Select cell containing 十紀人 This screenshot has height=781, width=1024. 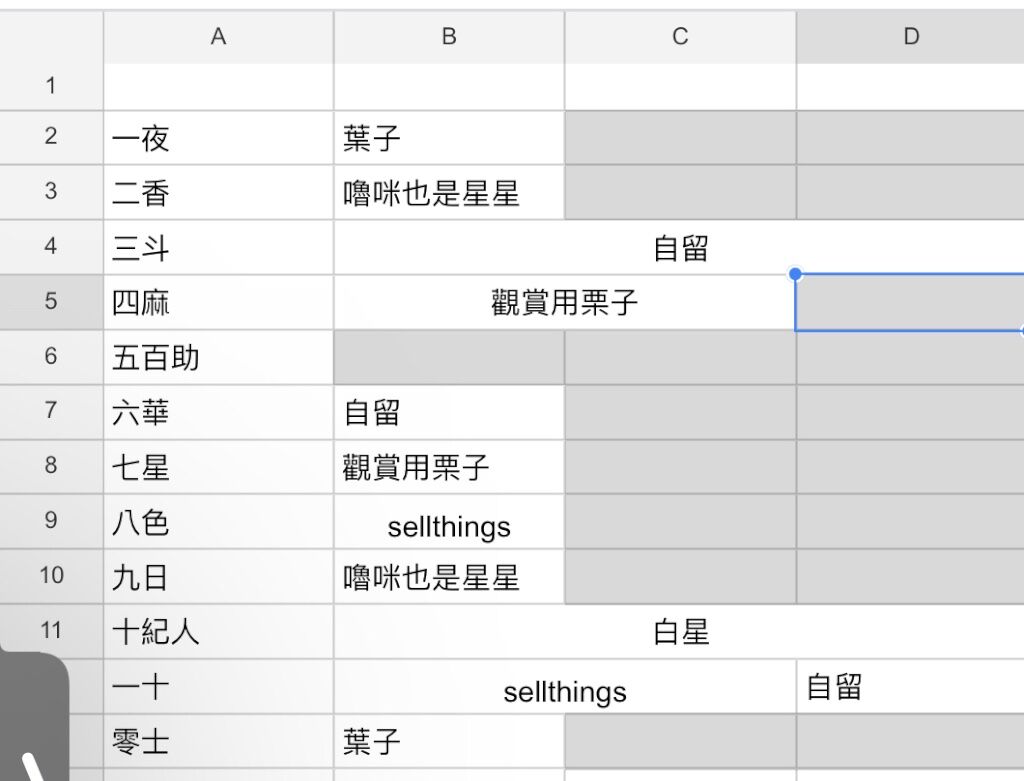[218, 631]
